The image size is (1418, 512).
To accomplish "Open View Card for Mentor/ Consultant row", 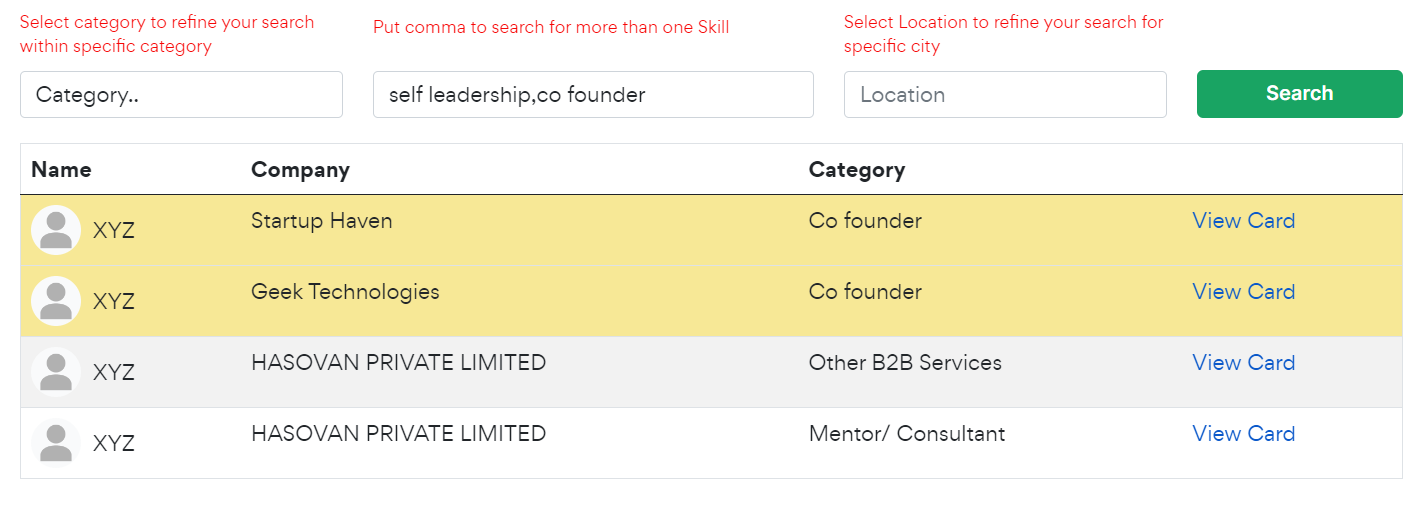I will 1243,434.
